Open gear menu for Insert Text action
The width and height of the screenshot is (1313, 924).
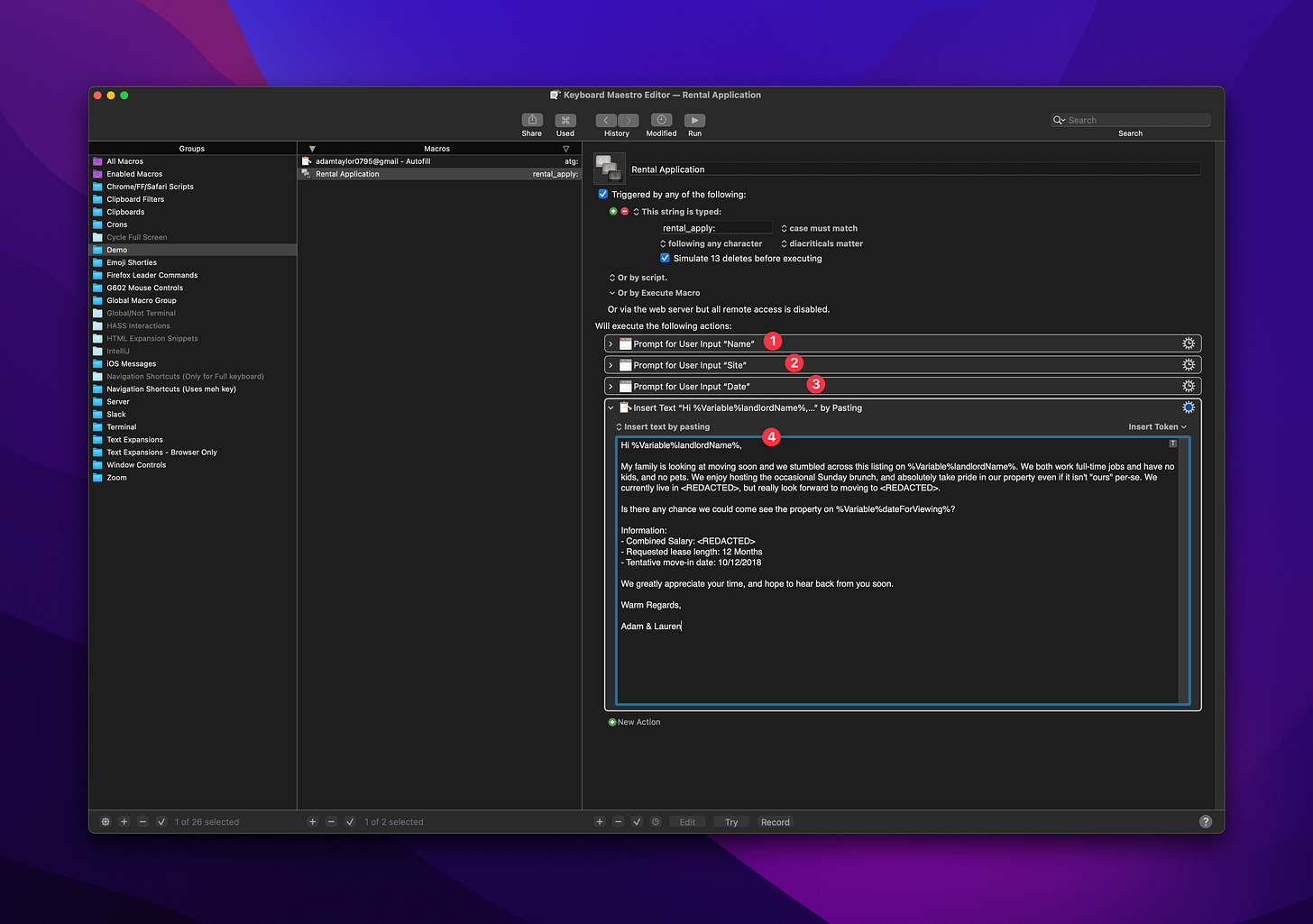point(1189,407)
